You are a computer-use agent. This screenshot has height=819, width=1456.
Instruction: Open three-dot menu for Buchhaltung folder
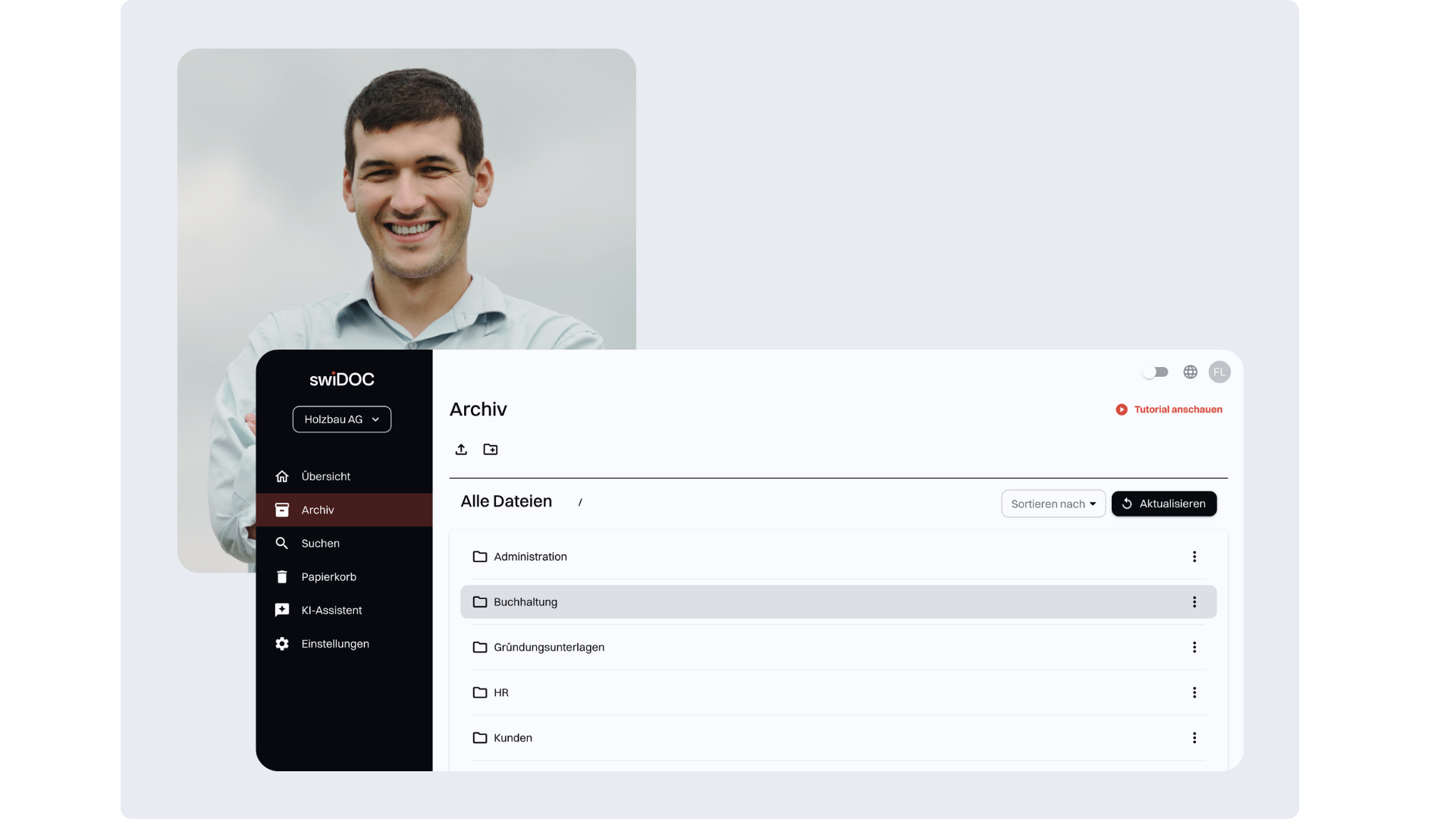[x=1194, y=602]
